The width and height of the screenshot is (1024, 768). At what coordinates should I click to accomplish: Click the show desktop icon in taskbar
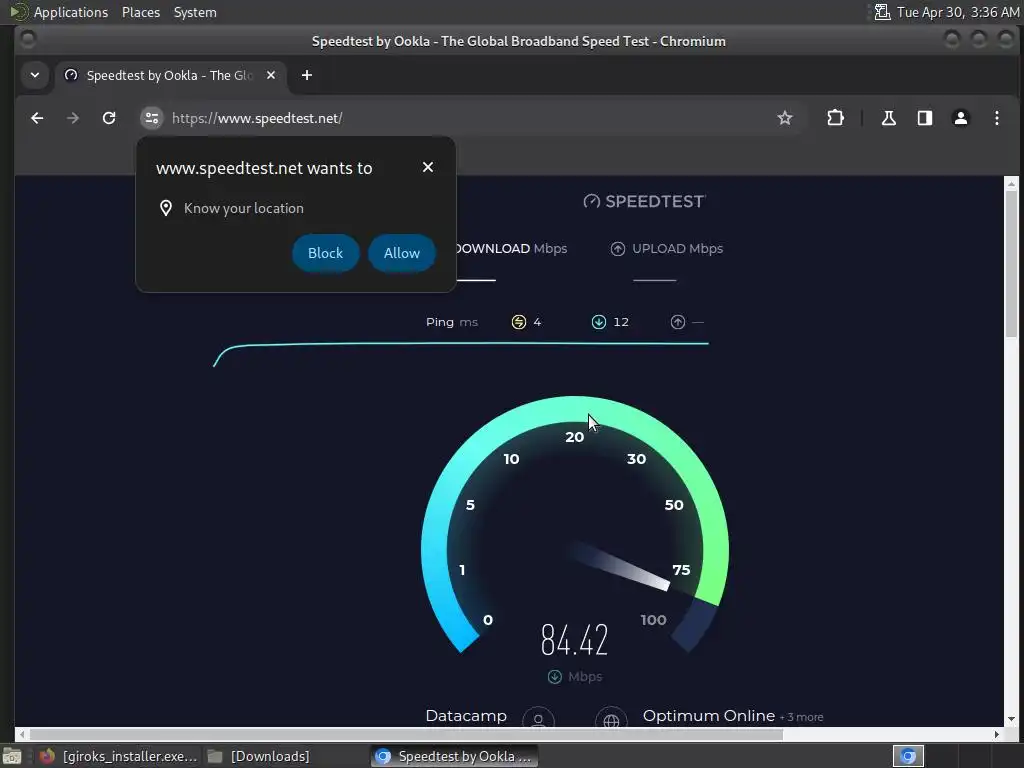tap(12, 756)
